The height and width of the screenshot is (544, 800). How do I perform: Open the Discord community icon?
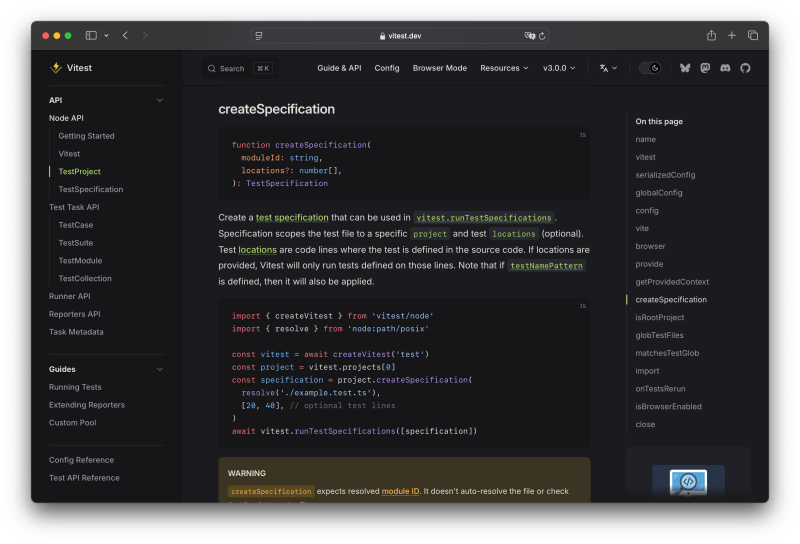[x=725, y=68]
